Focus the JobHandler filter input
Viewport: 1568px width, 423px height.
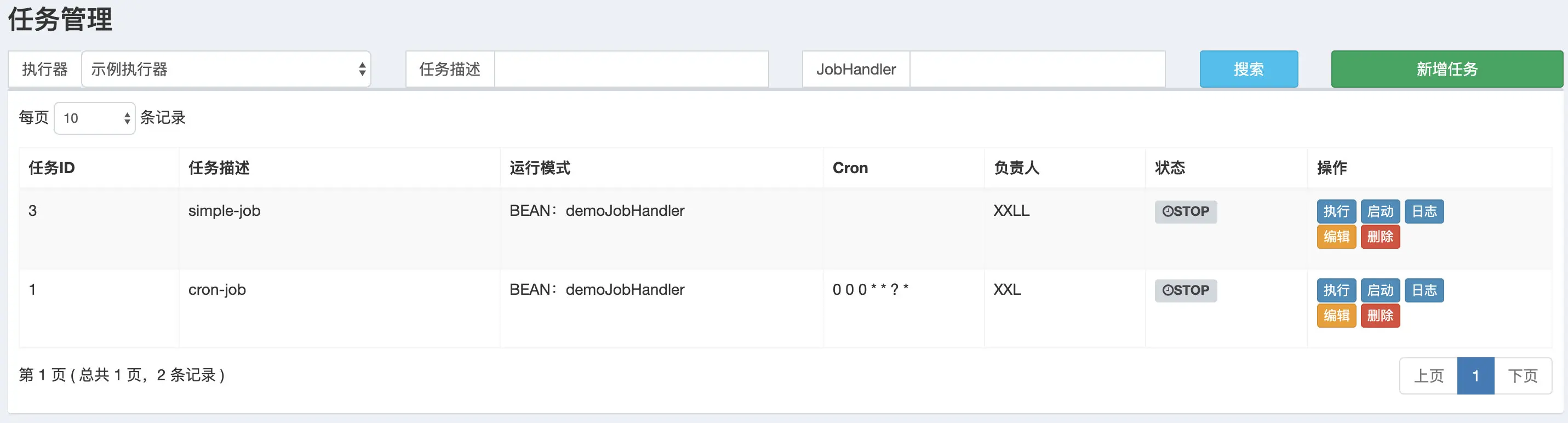1037,70
